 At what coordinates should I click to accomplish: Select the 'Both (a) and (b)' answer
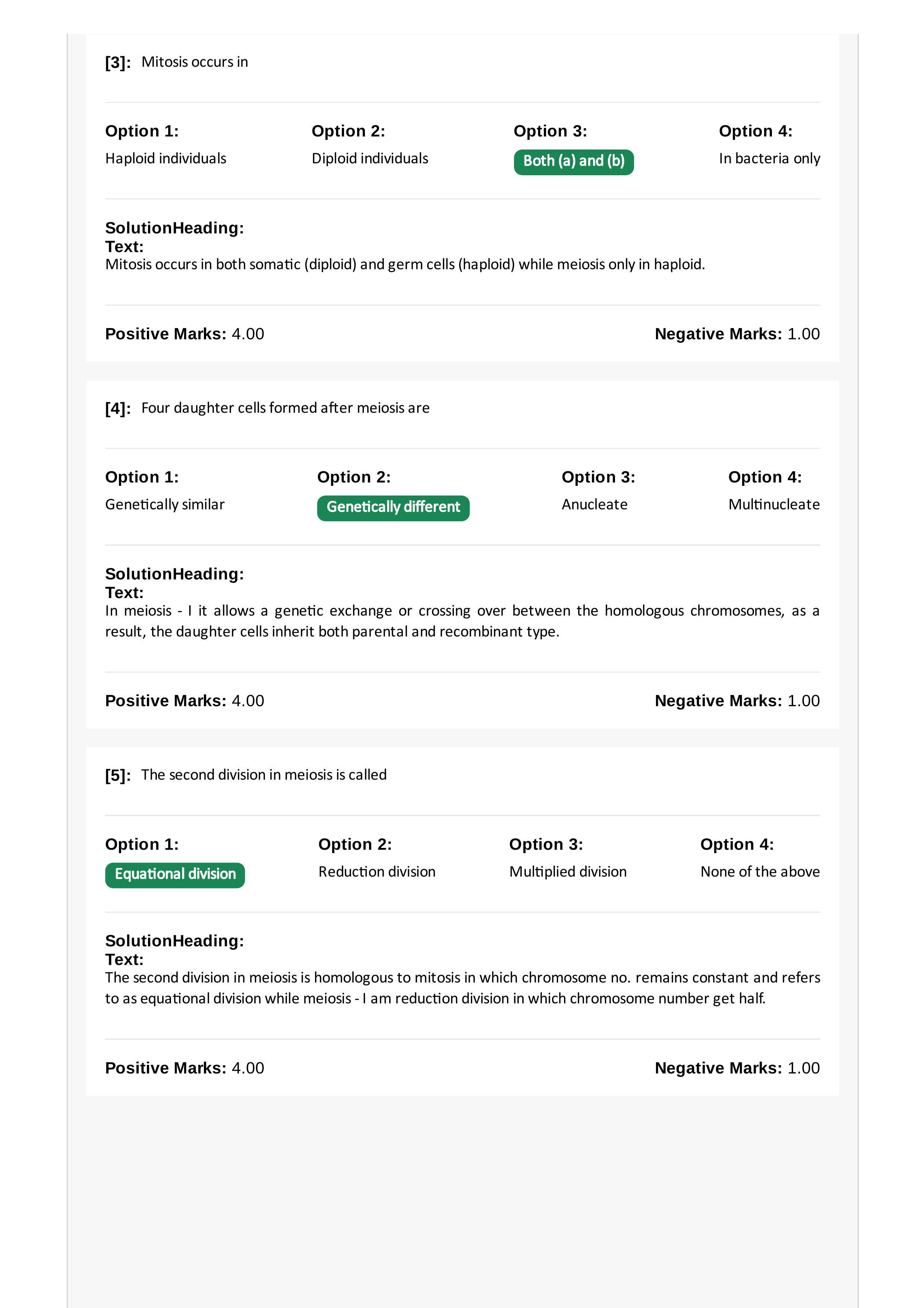(573, 162)
